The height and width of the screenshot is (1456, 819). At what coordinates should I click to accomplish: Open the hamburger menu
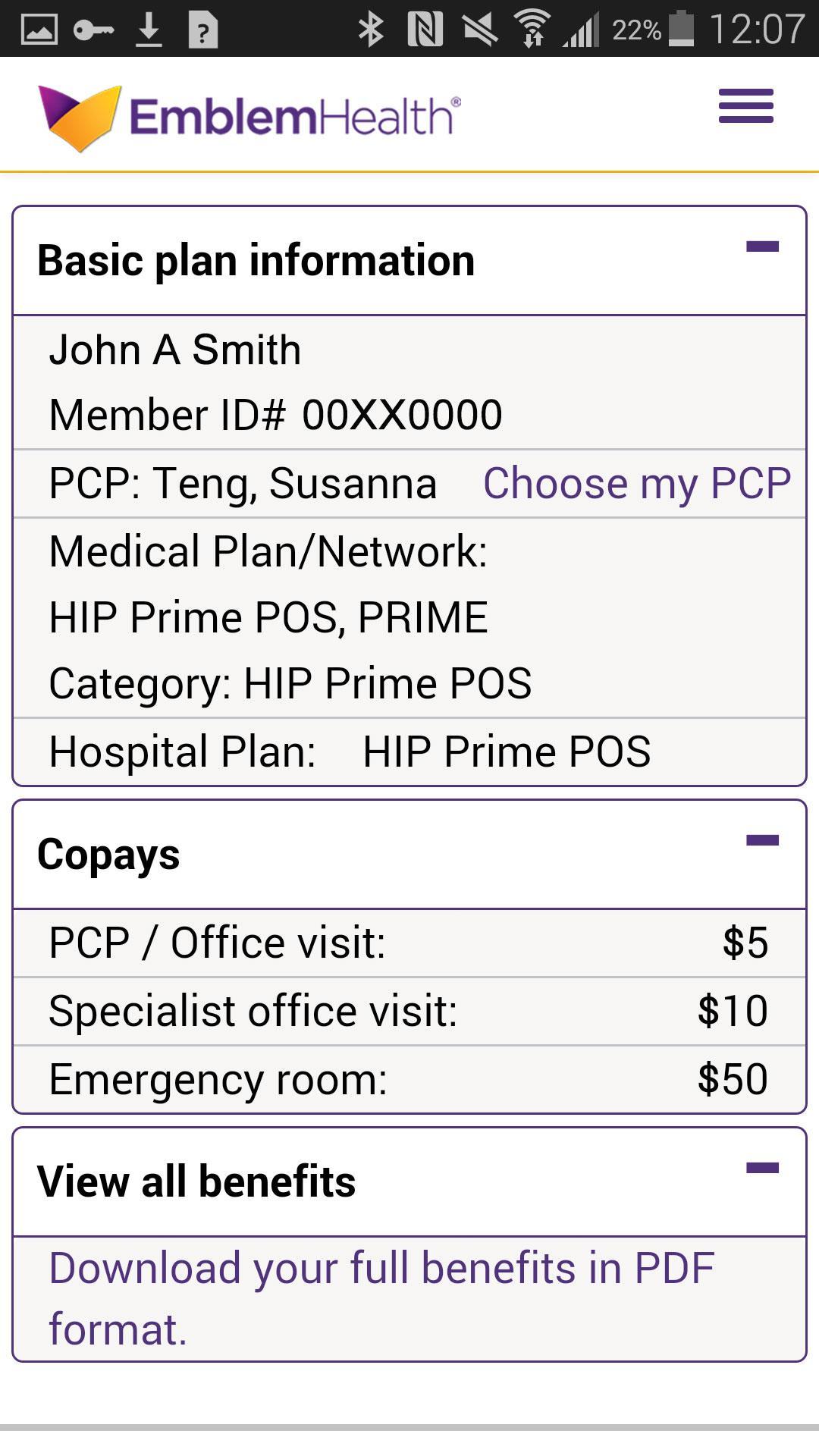coord(746,106)
